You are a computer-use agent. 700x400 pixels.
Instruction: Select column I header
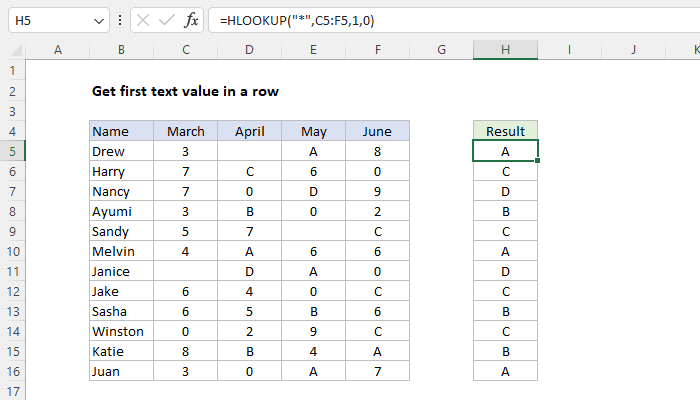[570, 50]
